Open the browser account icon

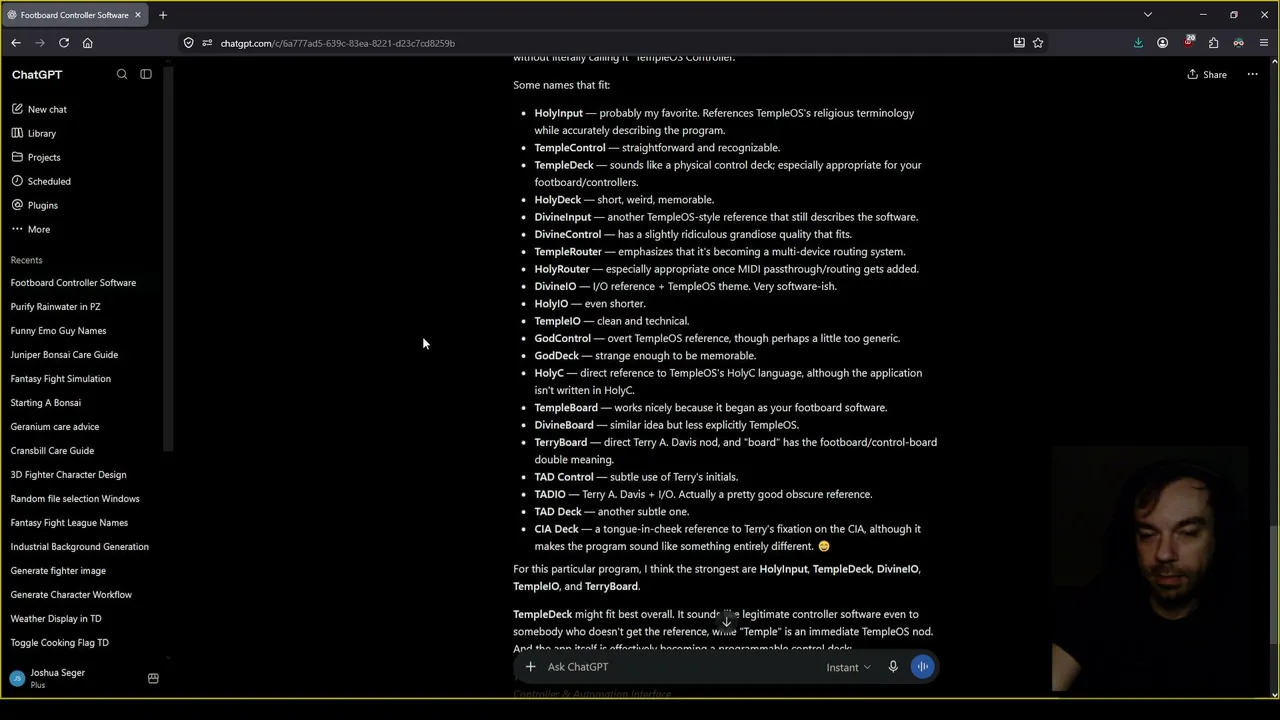[1162, 43]
